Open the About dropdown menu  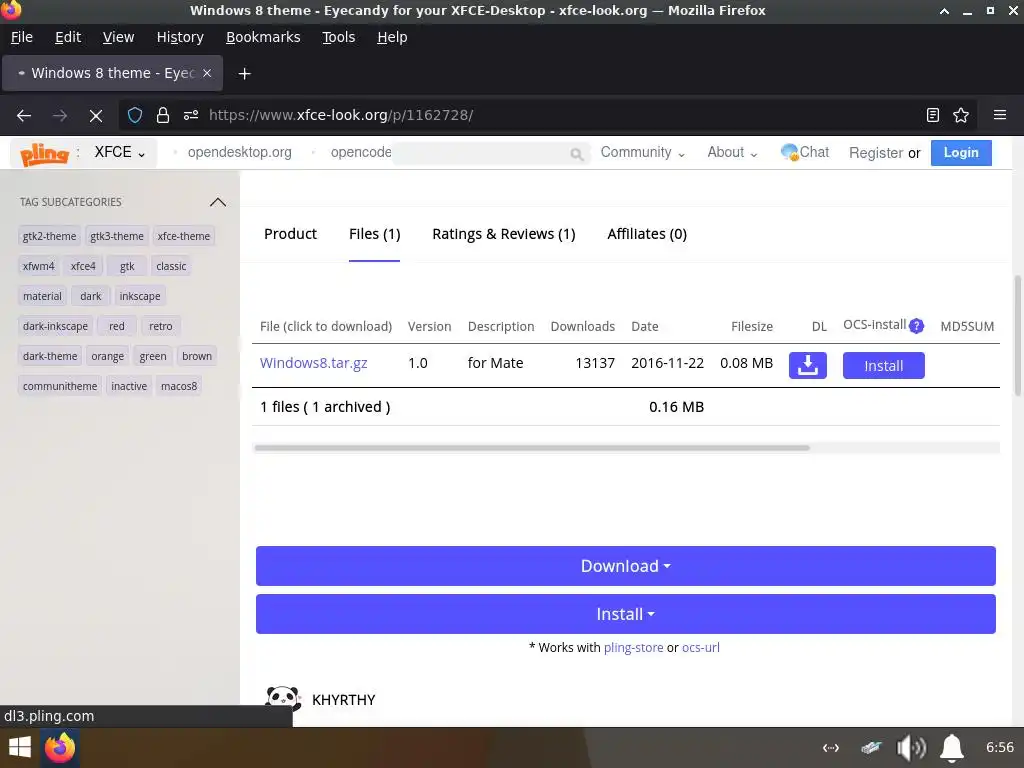(x=732, y=152)
